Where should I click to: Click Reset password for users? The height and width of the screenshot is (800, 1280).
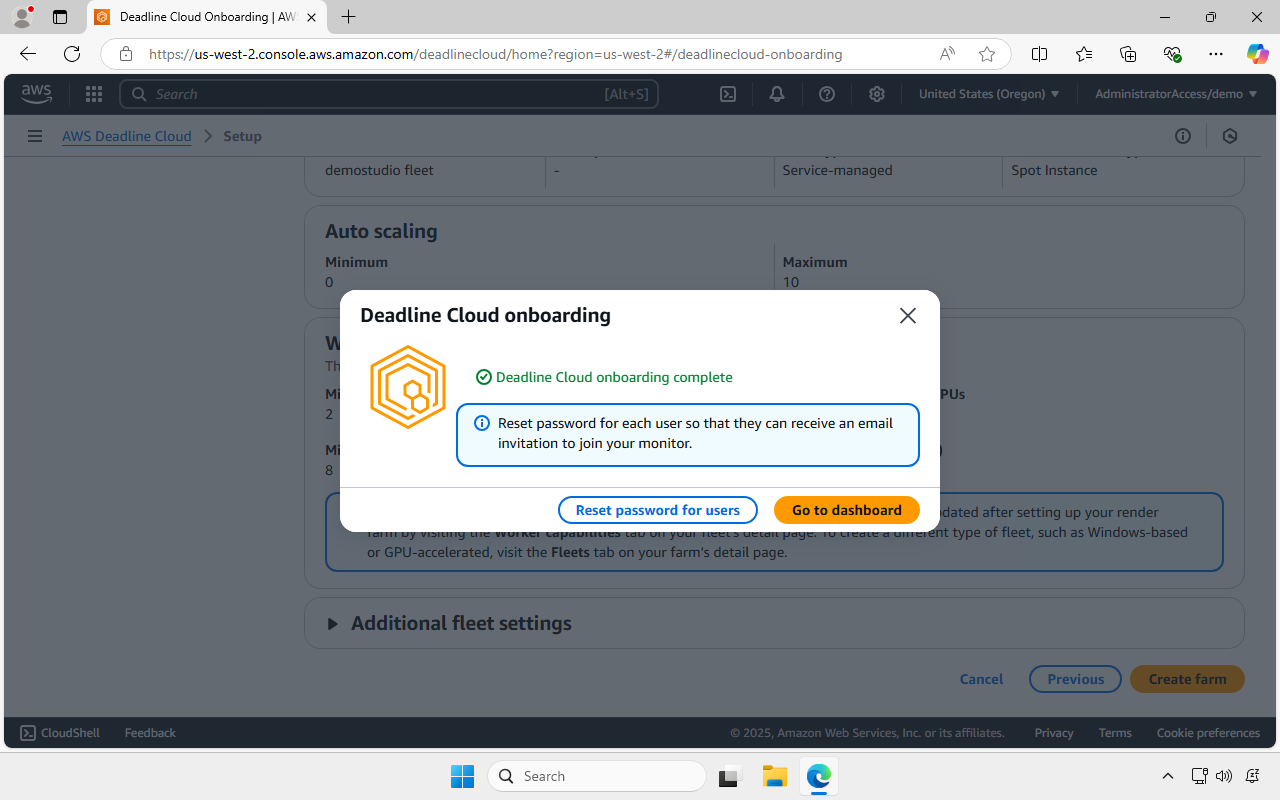pyautogui.click(x=657, y=510)
